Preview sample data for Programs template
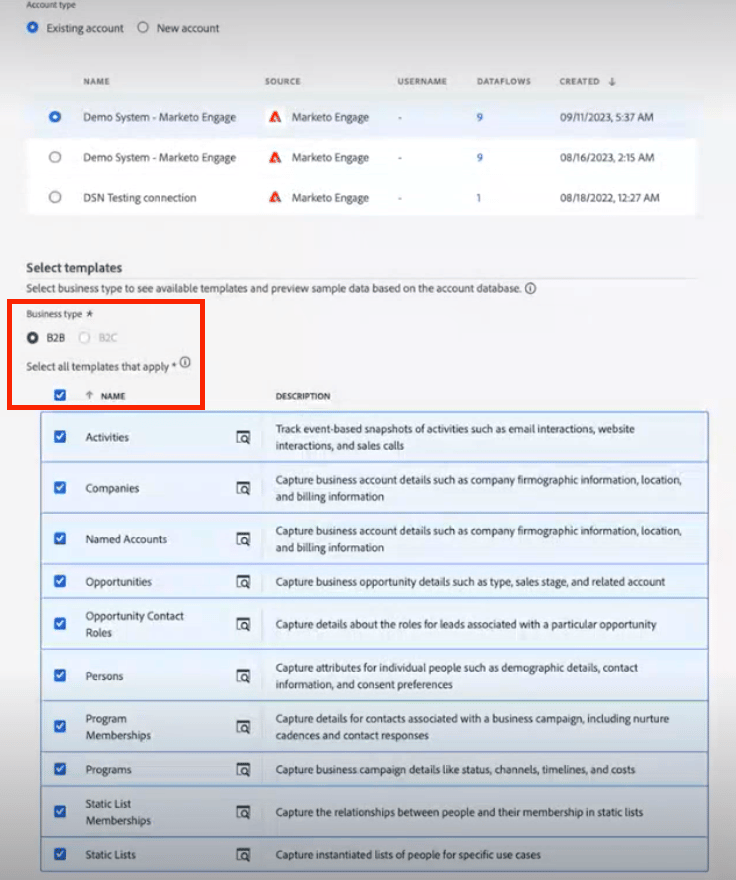736x880 pixels. coord(243,769)
